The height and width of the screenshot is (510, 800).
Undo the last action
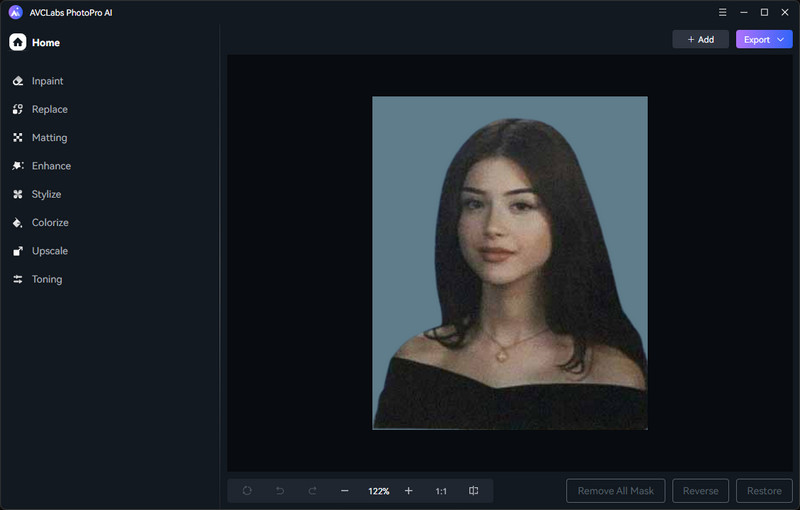tap(280, 491)
